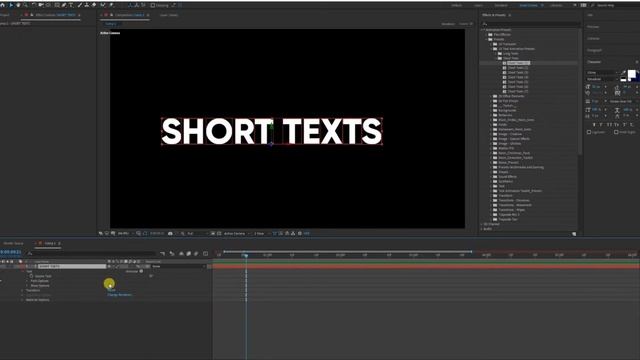Open the Preview panel
640x360 pixels.
pyautogui.click(x=593, y=27)
